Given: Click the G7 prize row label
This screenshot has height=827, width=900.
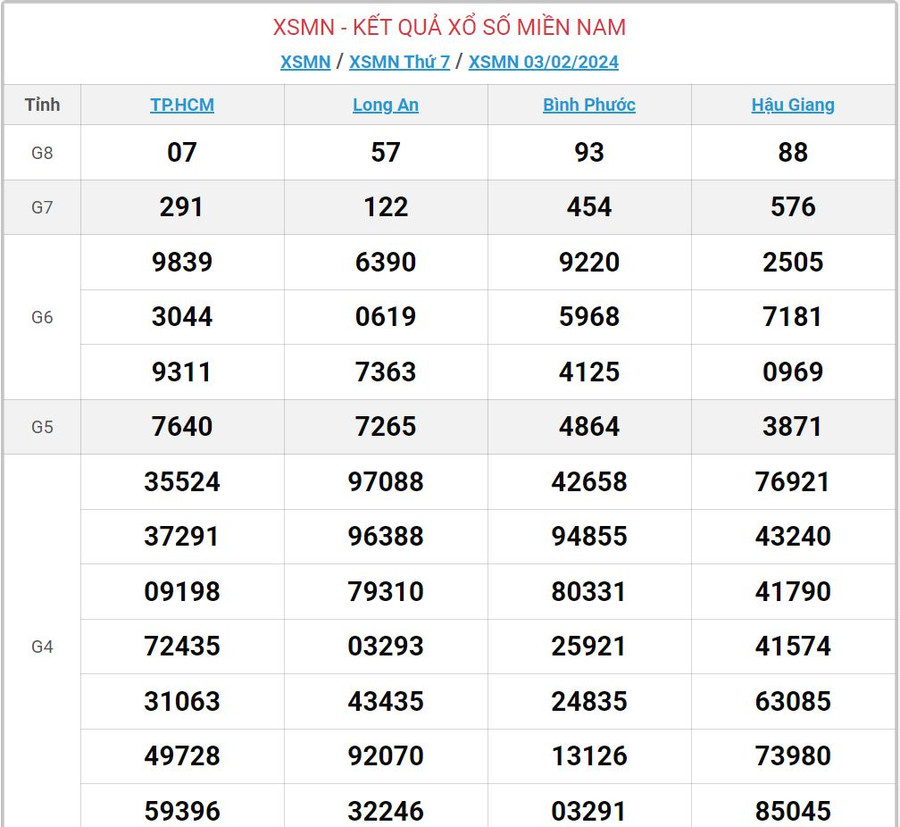Looking at the screenshot, I should click(x=42, y=207).
